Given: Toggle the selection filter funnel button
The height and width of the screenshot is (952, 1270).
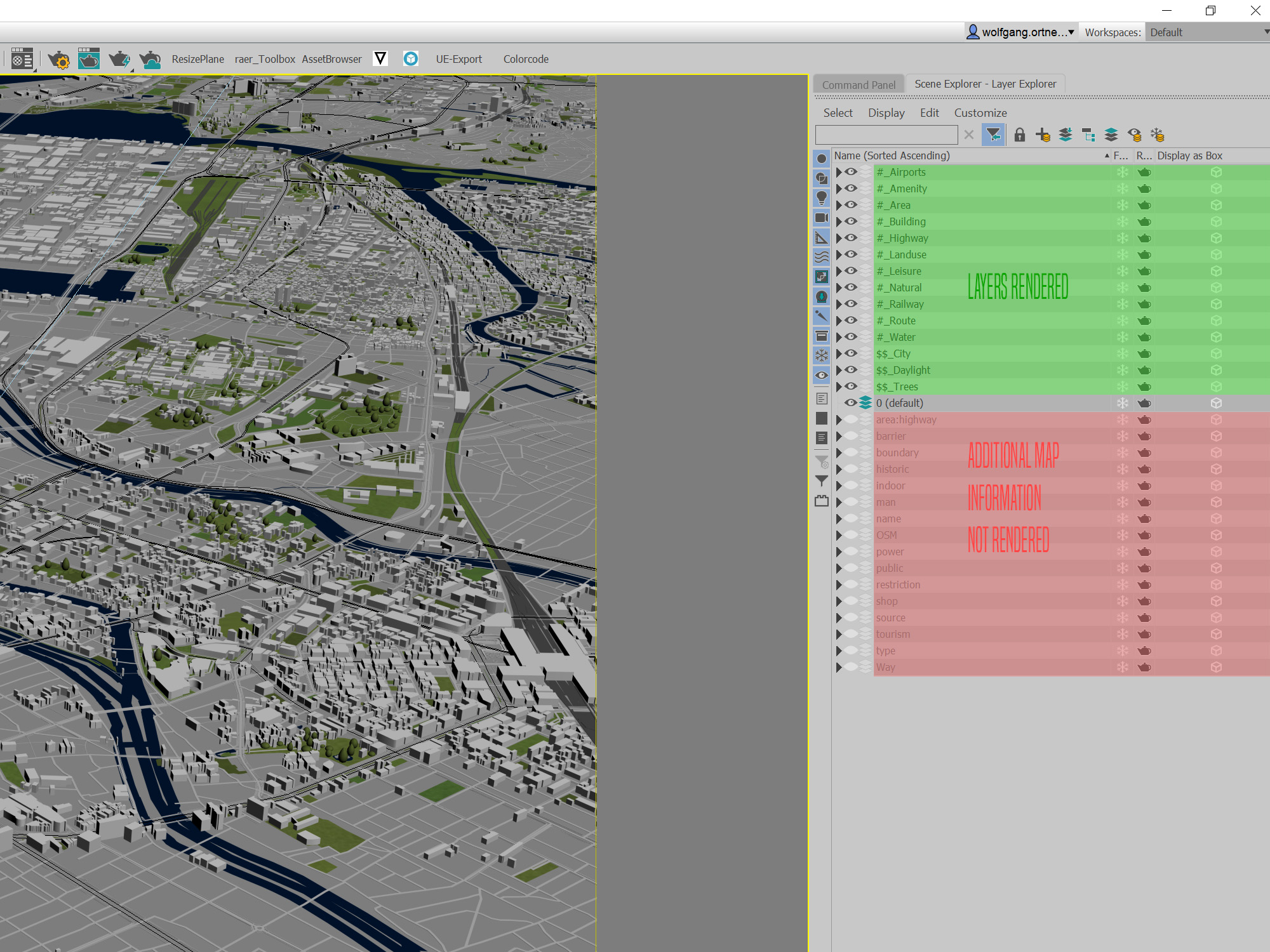Looking at the screenshot, I should (x=993, y=135).
